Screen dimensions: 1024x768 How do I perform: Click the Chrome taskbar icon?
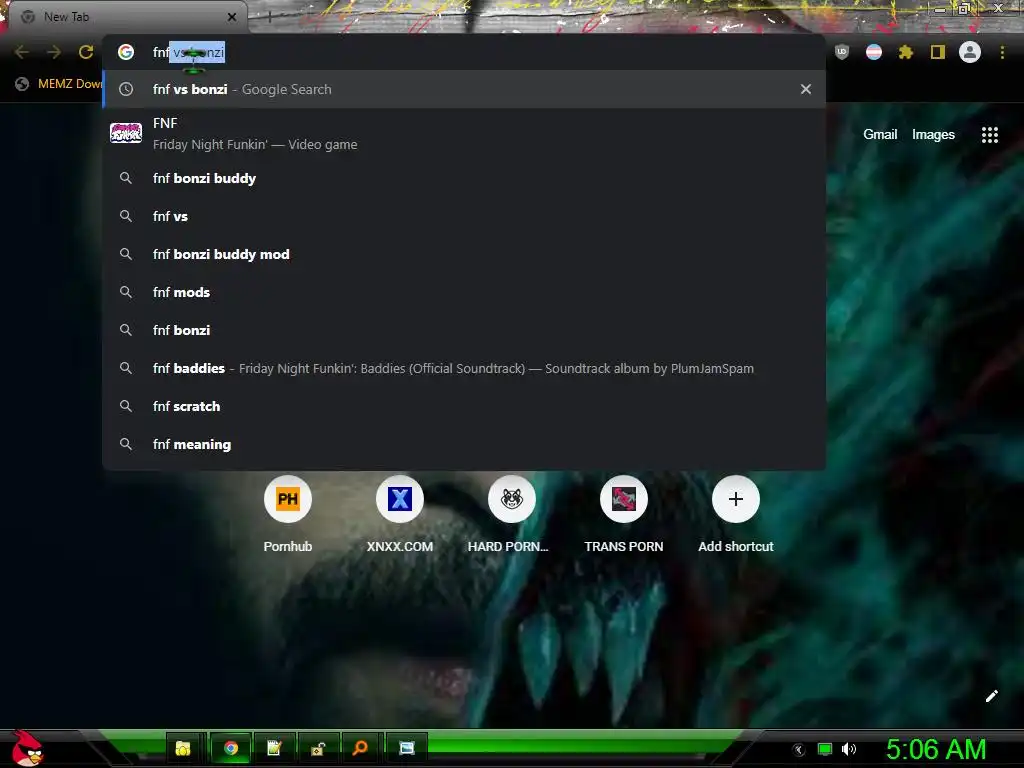[231, 748]
